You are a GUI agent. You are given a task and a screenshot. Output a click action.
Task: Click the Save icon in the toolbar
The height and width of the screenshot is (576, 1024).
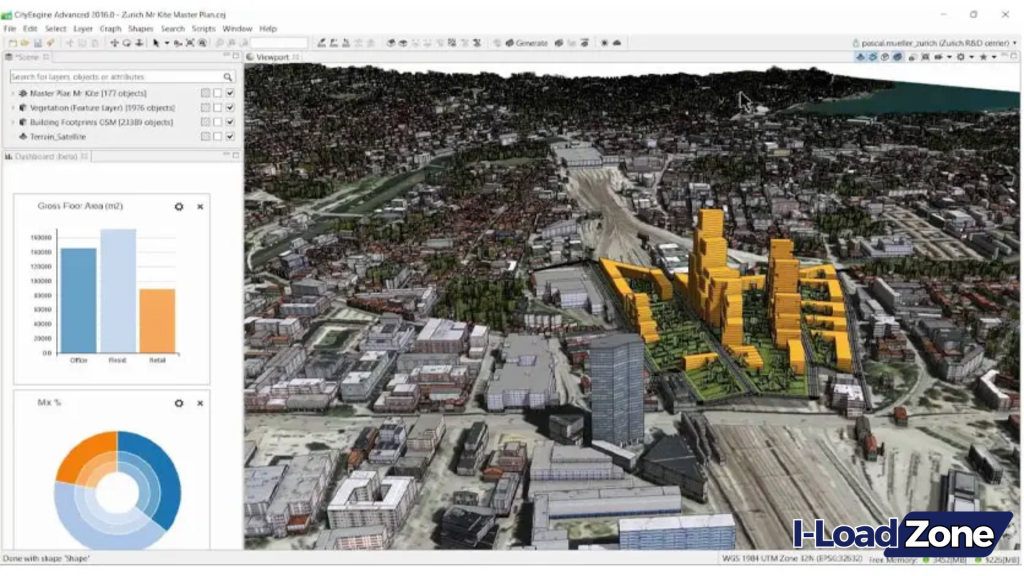tap(36, 43)
